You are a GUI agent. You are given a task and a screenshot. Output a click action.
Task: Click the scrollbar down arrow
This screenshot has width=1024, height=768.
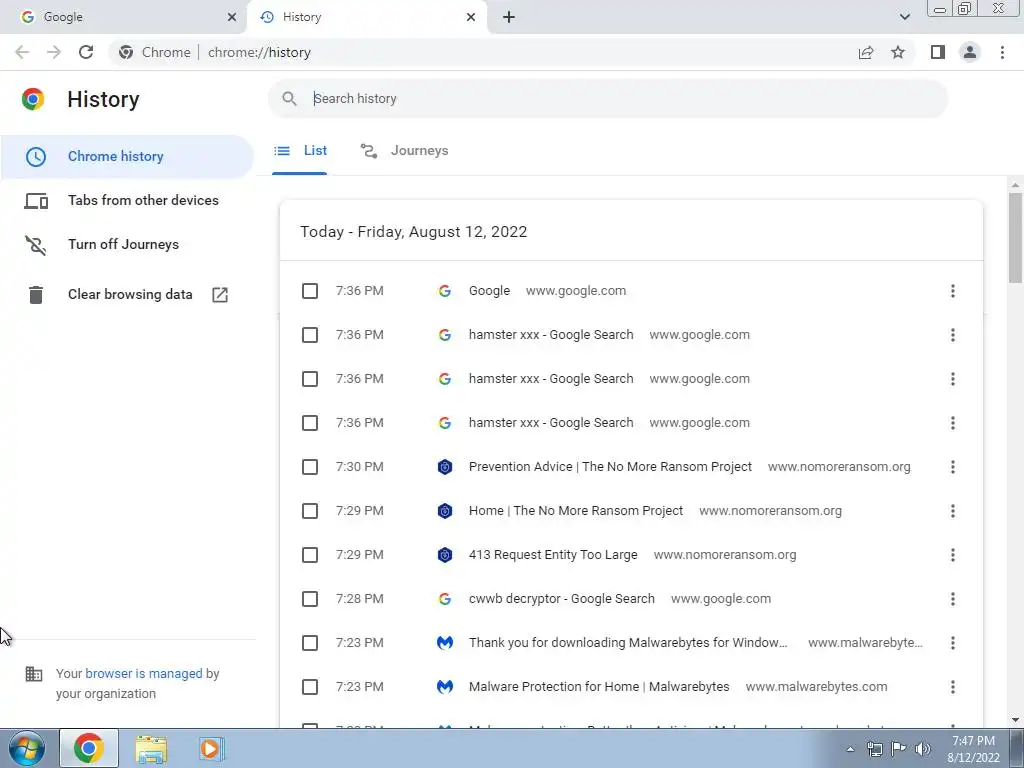(1015, 720)
